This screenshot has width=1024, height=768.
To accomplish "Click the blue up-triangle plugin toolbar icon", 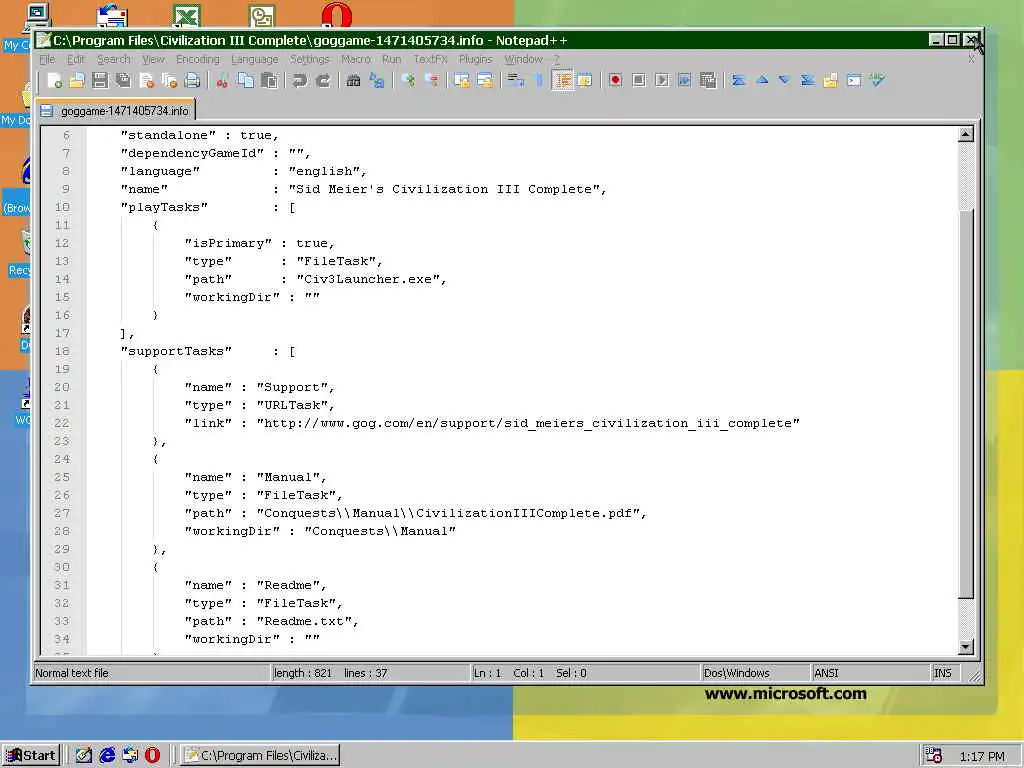I will coord(761,80).
